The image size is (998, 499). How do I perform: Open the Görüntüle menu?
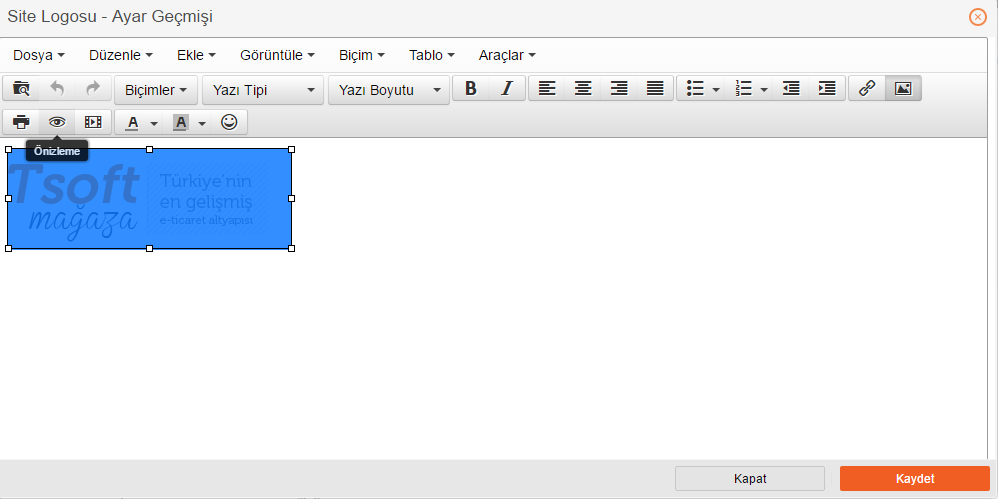[278, 55]
